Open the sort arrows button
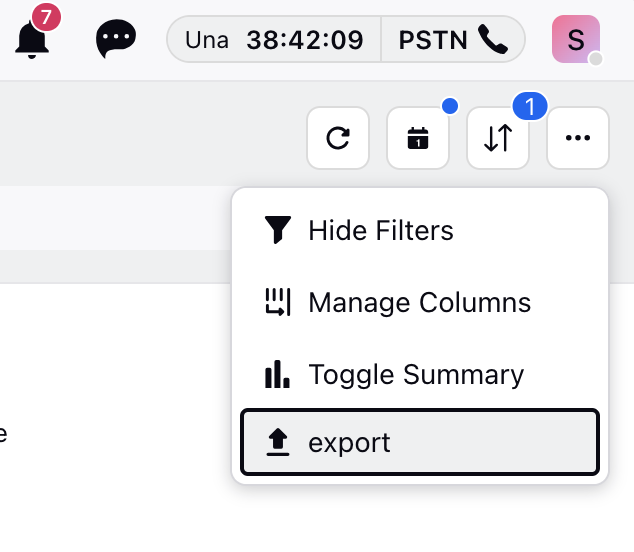The height and width of the screenshot is (552, 634). [498, 138]
